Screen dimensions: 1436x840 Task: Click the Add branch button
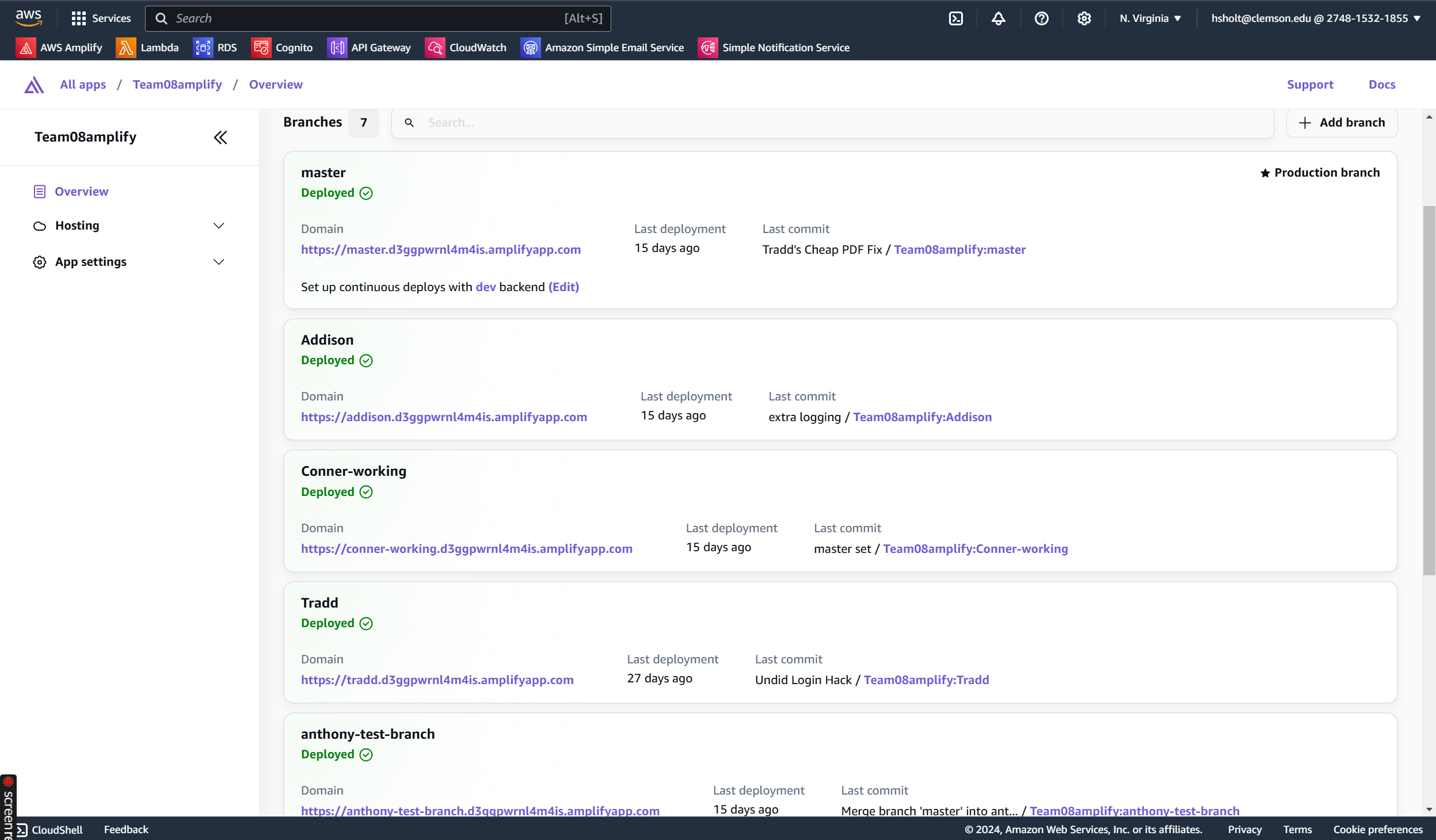pos(1342,123)
